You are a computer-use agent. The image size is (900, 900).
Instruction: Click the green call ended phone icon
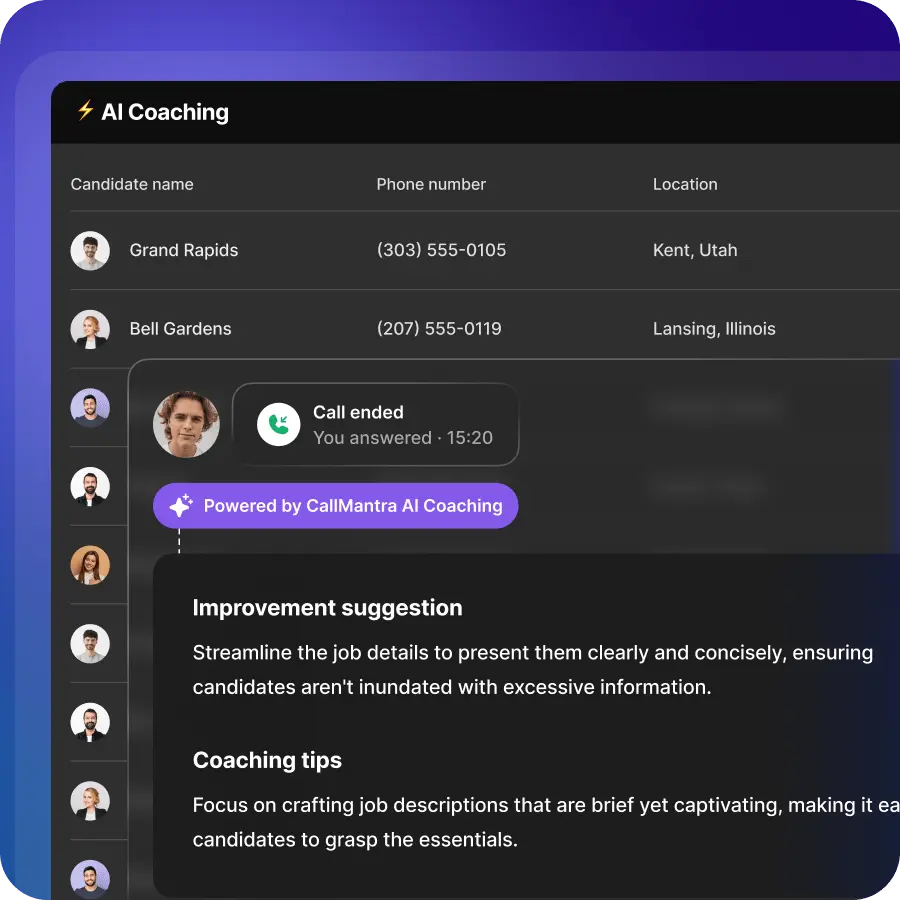point(277,424)
